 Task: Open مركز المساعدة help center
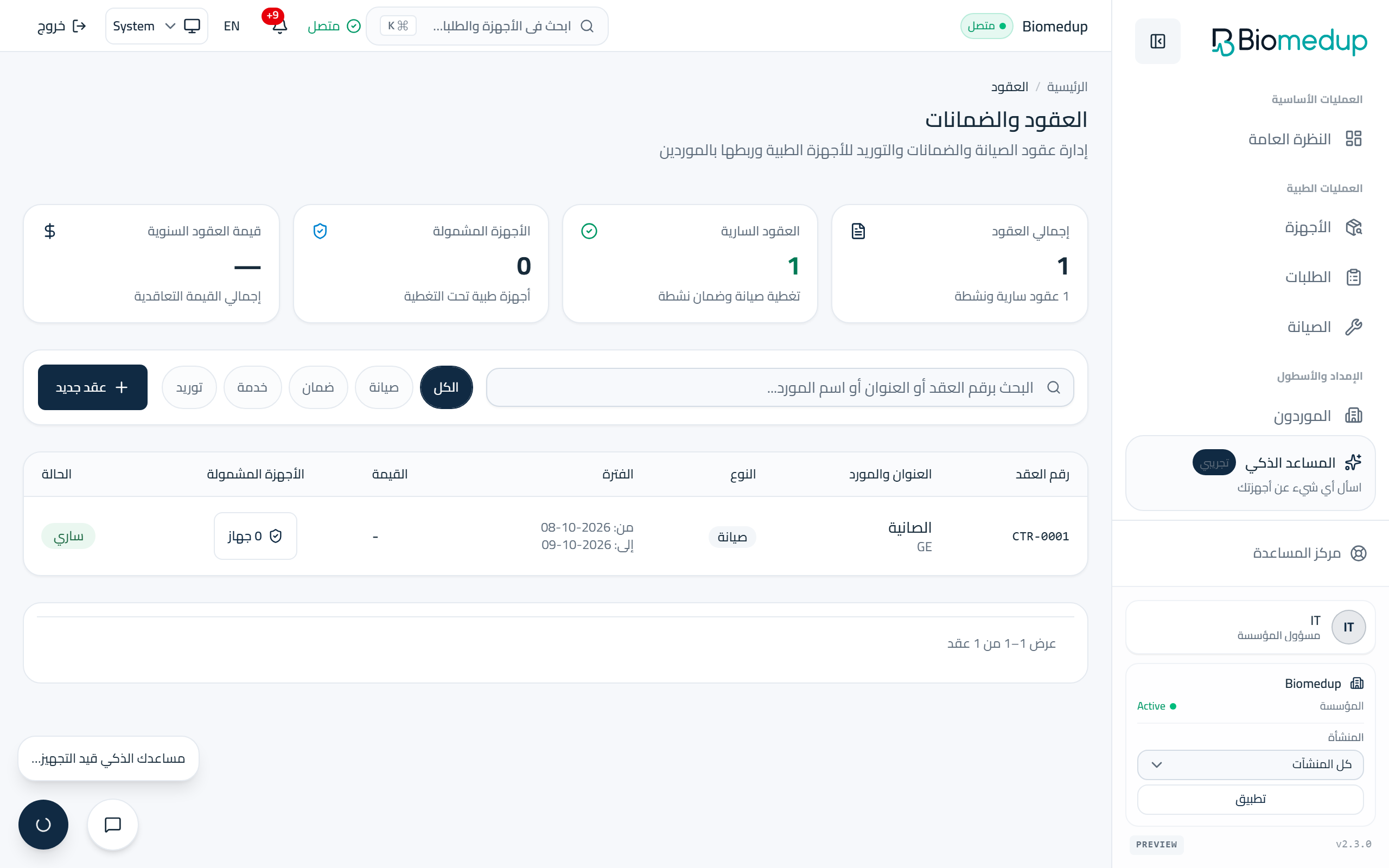tap(1309, 553)
